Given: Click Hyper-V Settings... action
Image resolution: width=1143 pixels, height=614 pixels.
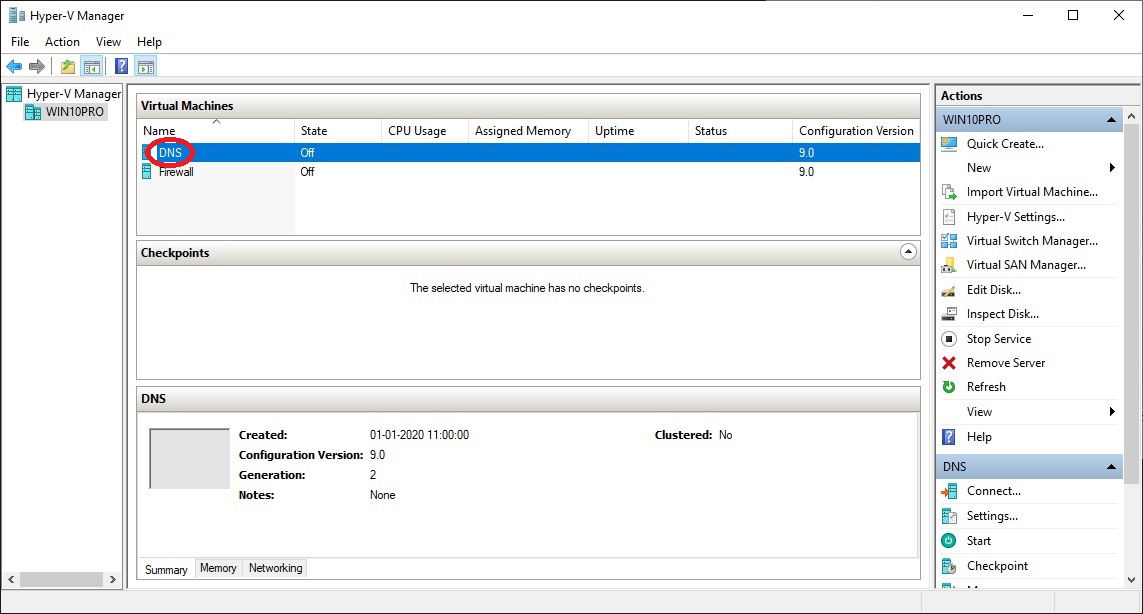Looking at the screenshot, I should (x=1015, y=217).
